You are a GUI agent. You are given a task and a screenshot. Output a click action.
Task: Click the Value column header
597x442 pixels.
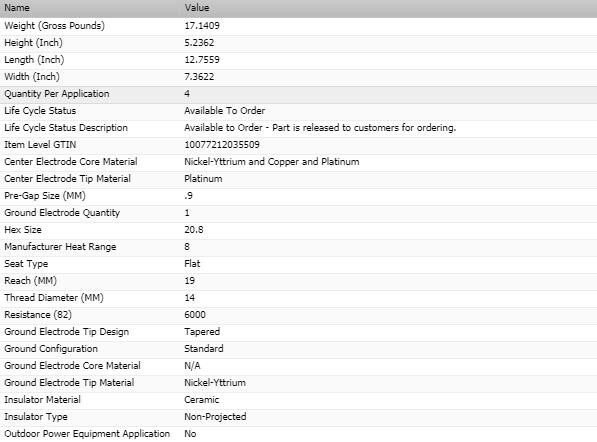pyautogui.click(x=389, y=8)
